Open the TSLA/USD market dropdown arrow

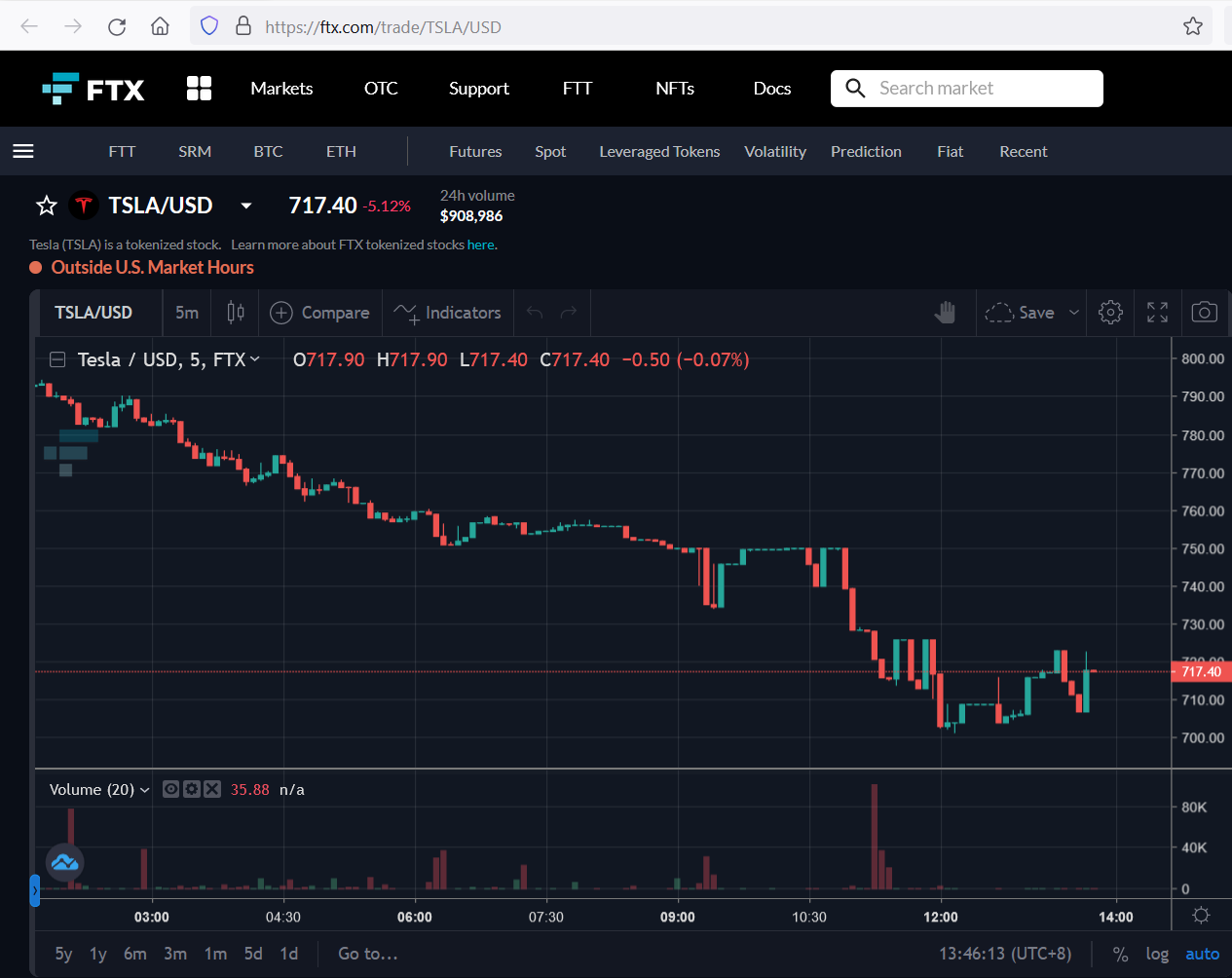(246, 206)
